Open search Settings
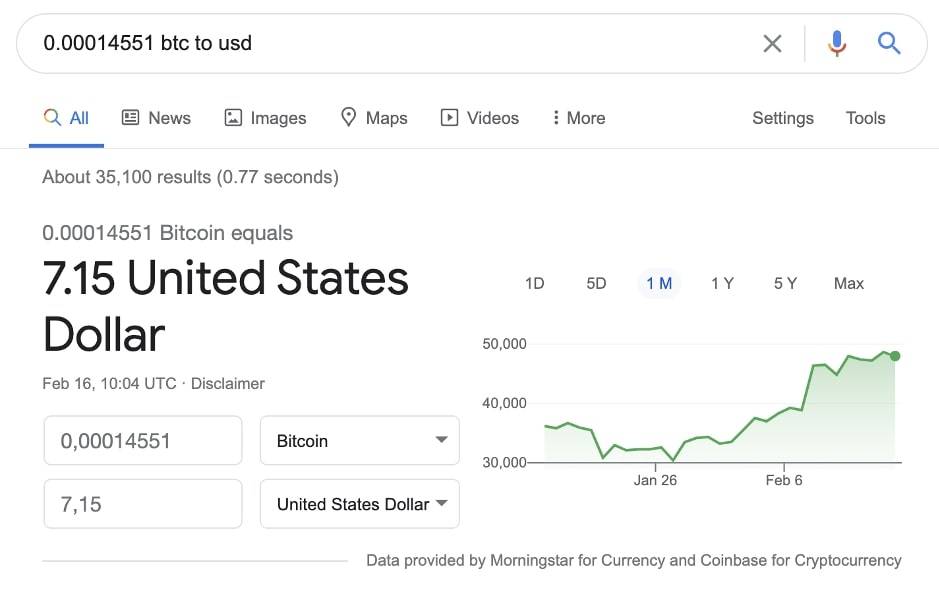Image resolution: width=939 pixels, height=595 pixels. (782, 118)
